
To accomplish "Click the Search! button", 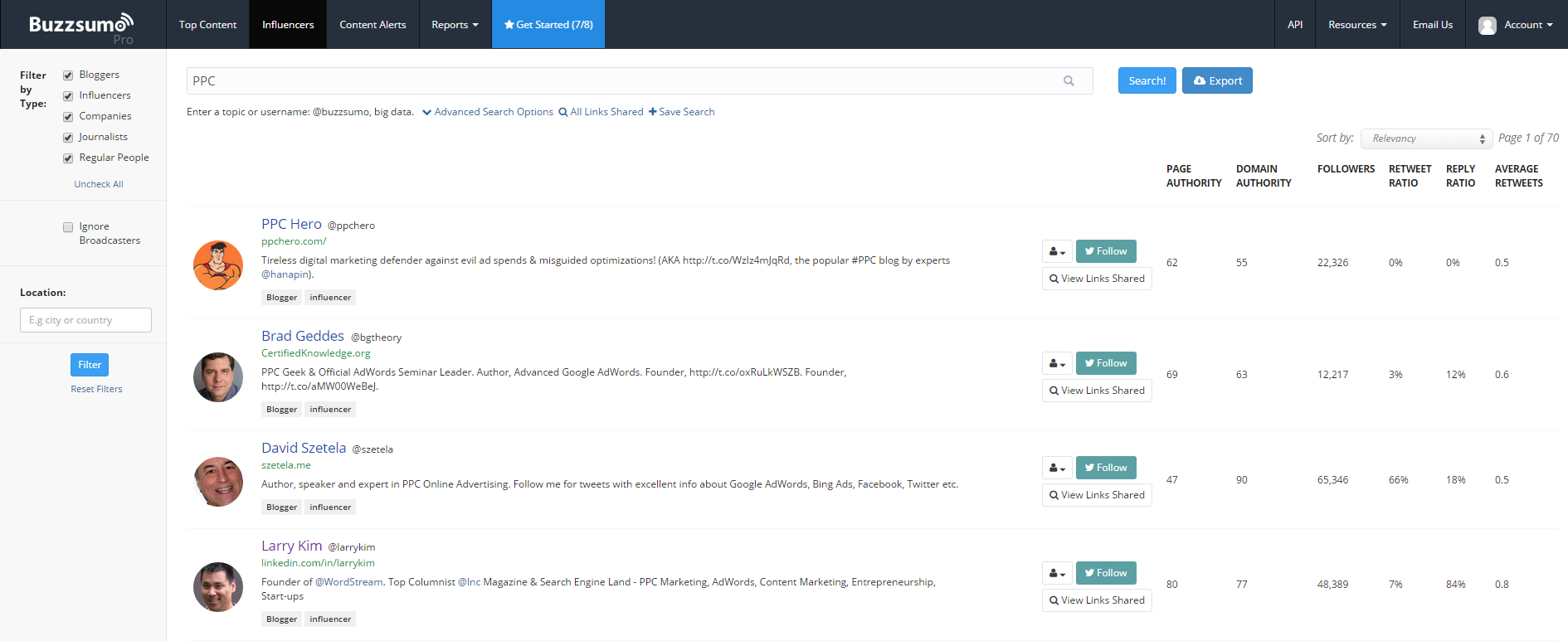I will coord(1147,80).
